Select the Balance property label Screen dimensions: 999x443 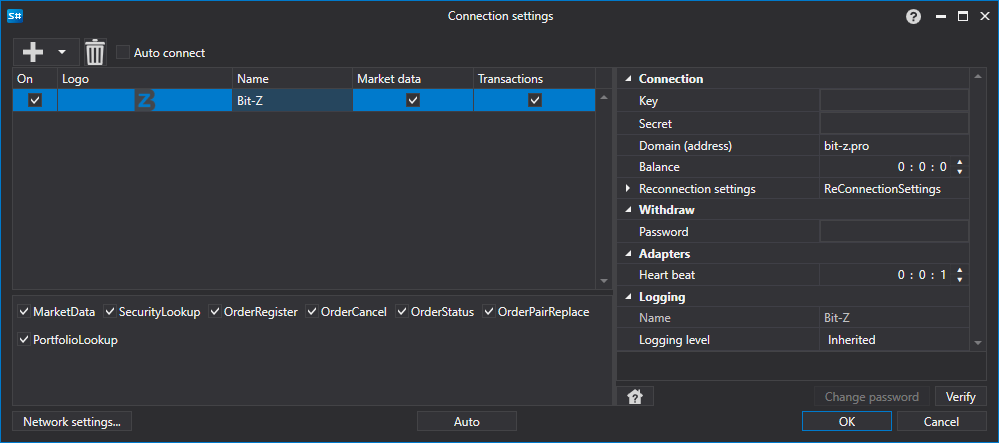tap(659, 167)
